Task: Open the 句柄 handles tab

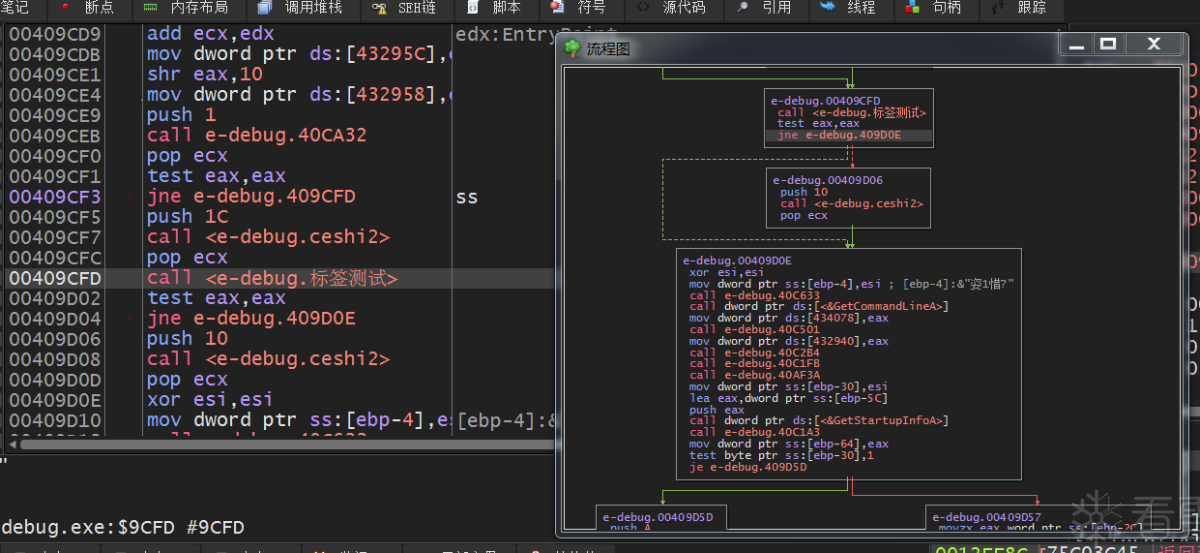Action: pyautogui.click(x=934, y=7)
